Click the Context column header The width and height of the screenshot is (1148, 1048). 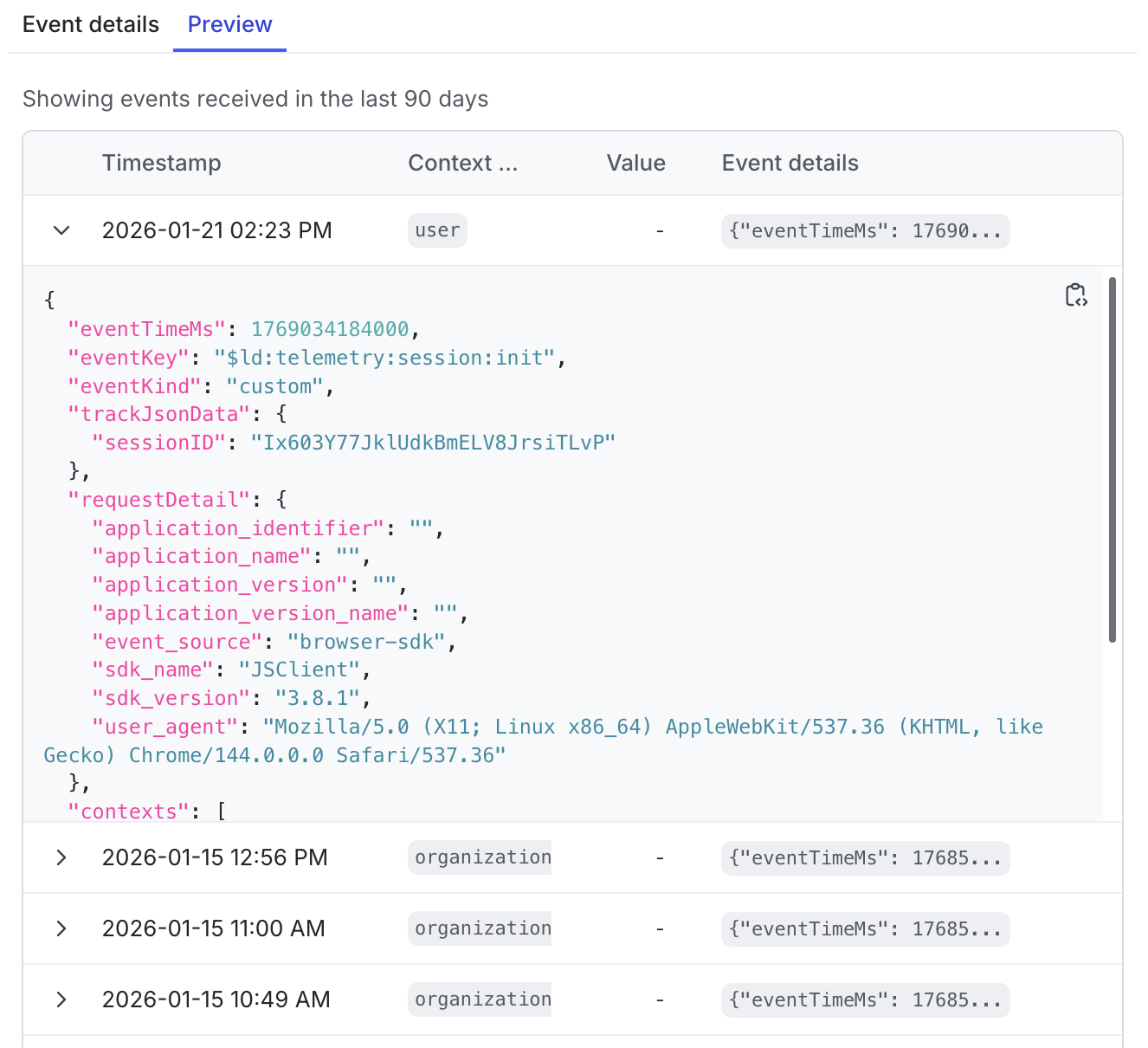tap(462, 163)
